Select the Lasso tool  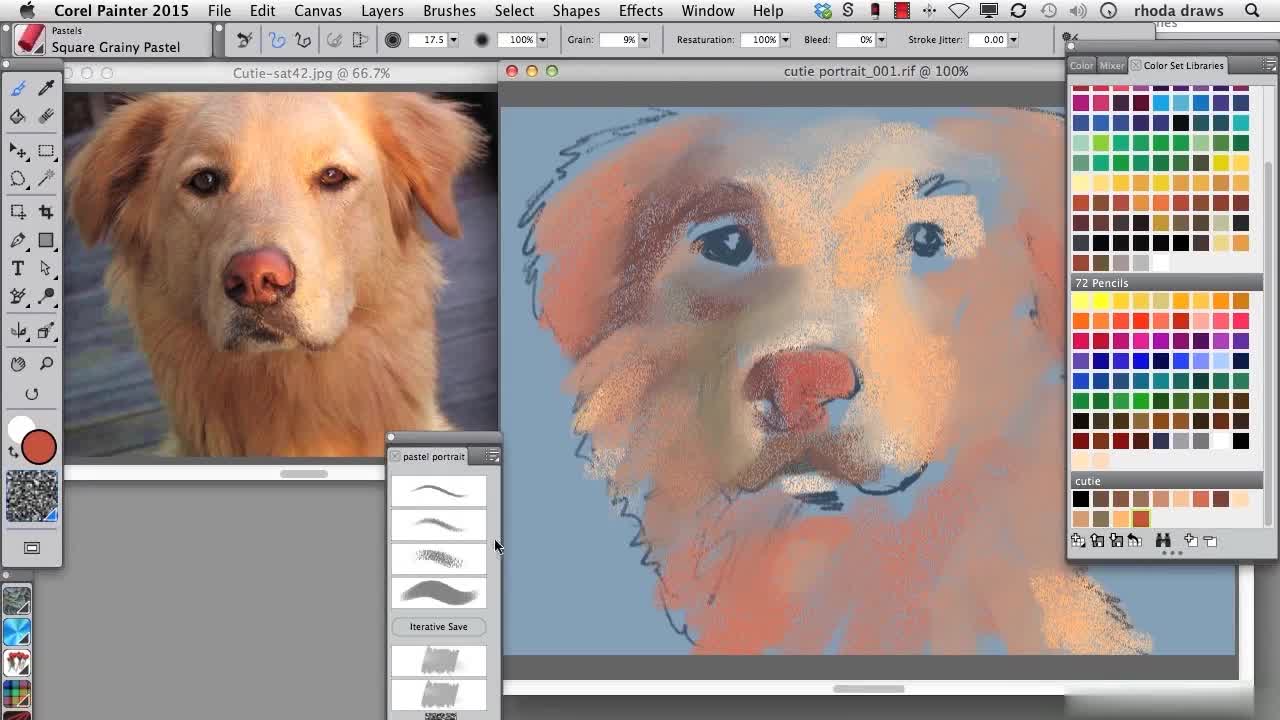pos(18,179)
